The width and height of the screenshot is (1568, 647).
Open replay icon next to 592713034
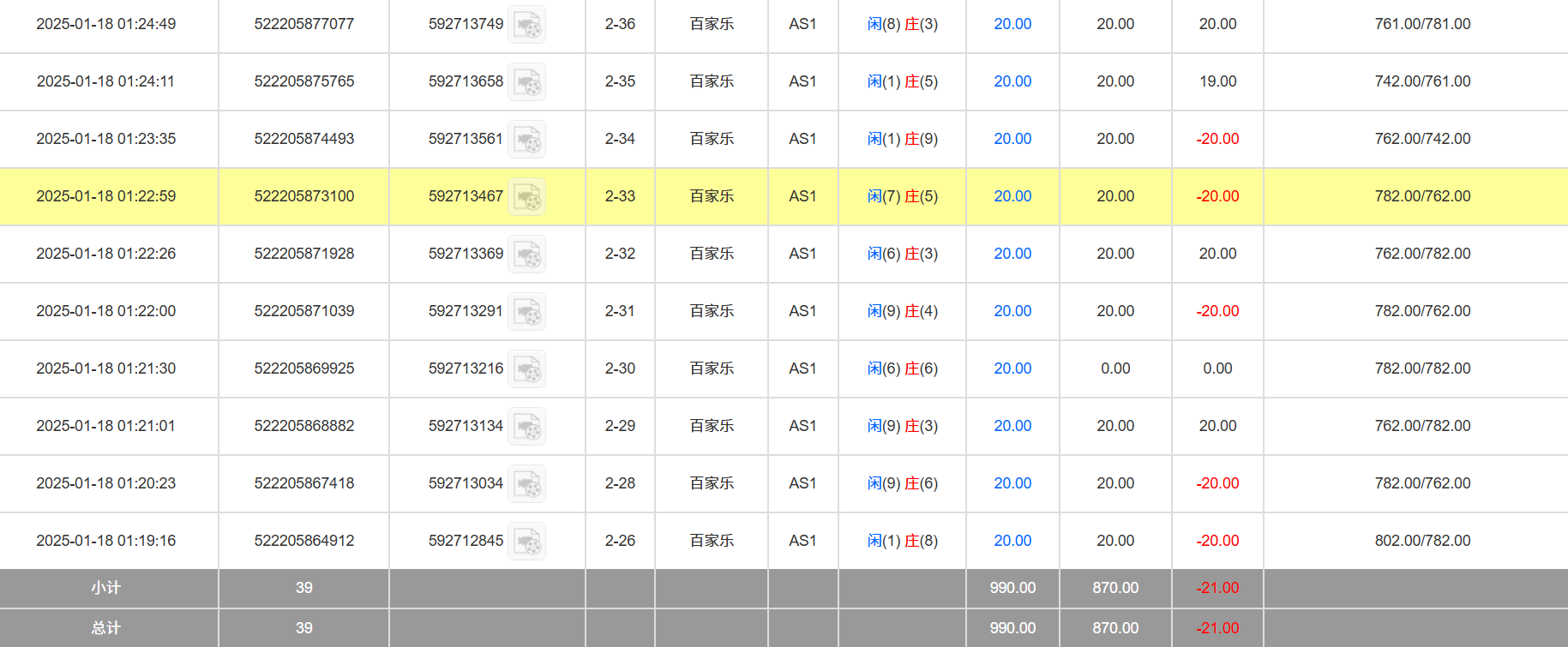click(x=526, y=484)
